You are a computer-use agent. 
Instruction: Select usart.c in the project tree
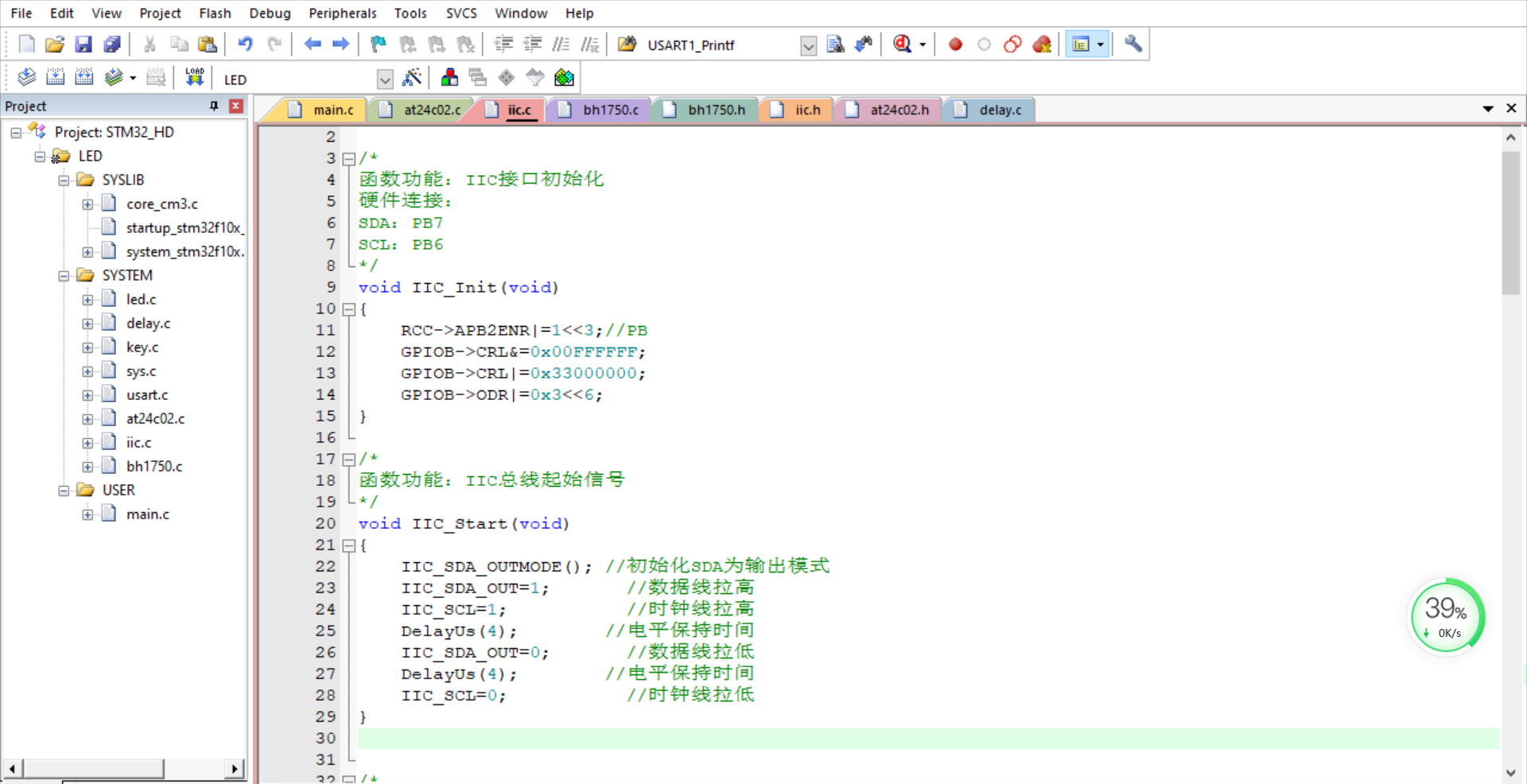[x=147, y=394]
